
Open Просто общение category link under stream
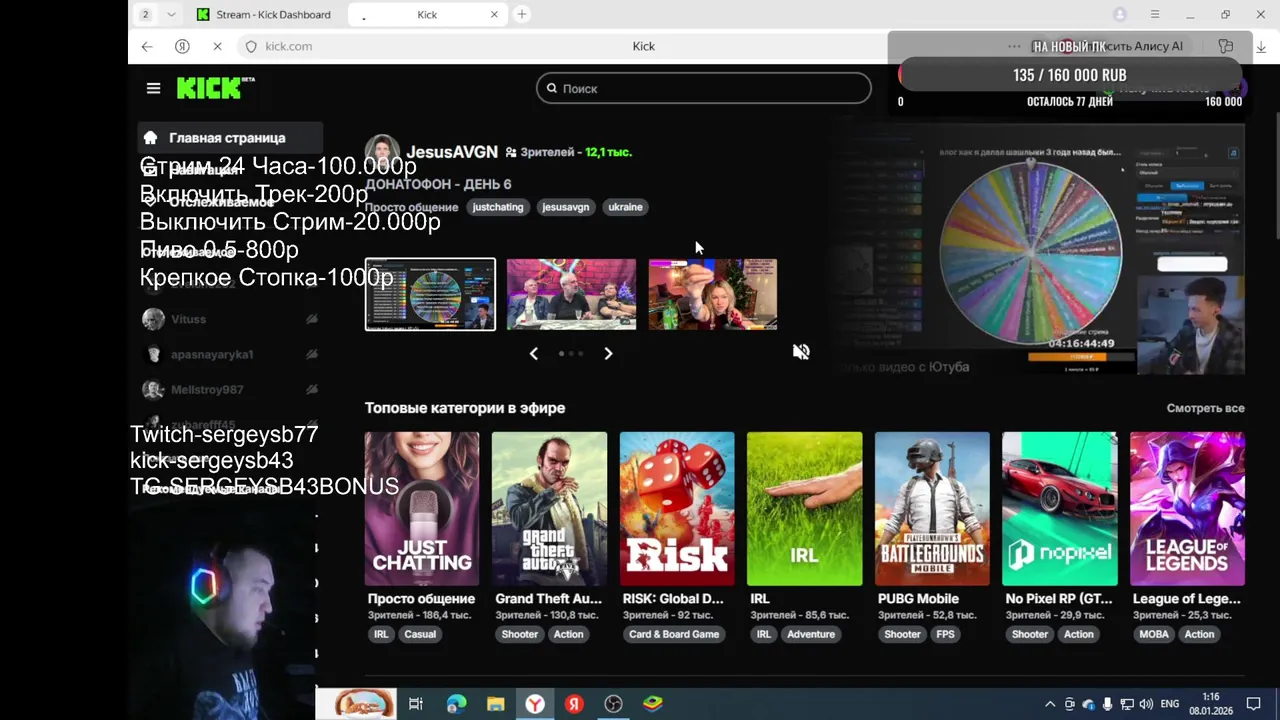tap(411, 207)
